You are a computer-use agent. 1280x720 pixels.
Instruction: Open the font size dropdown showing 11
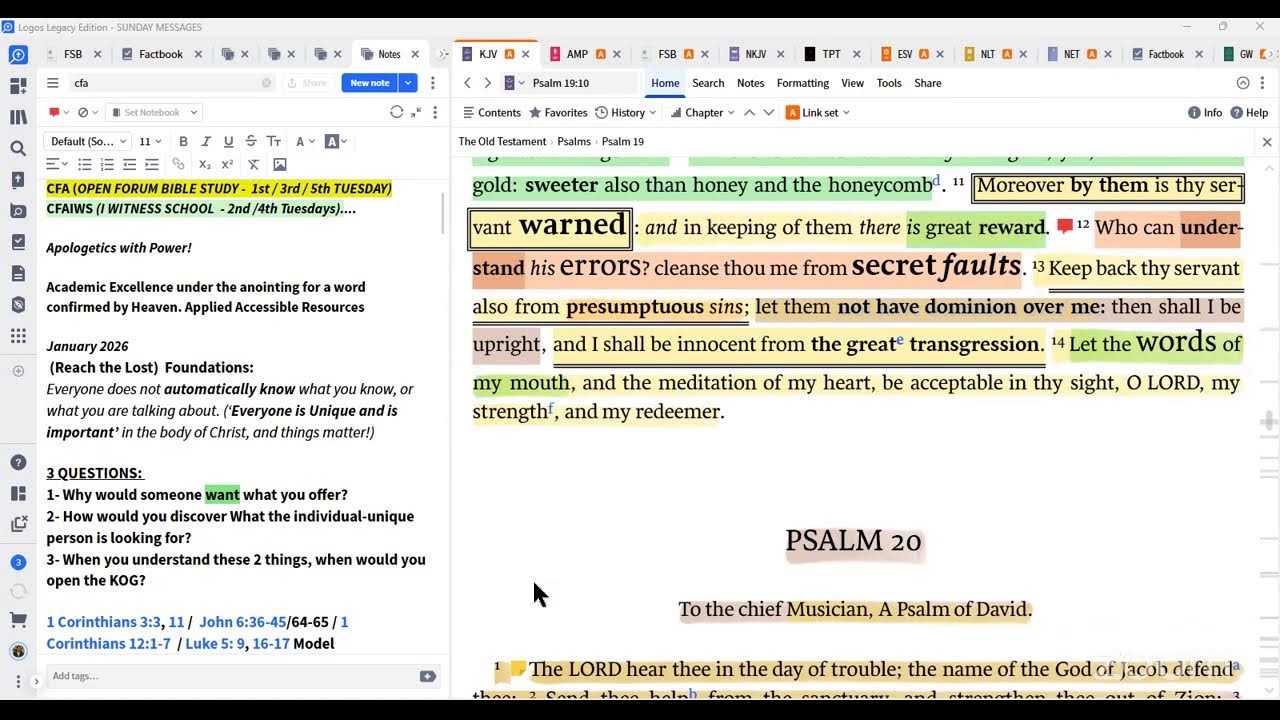click(150, 141)
